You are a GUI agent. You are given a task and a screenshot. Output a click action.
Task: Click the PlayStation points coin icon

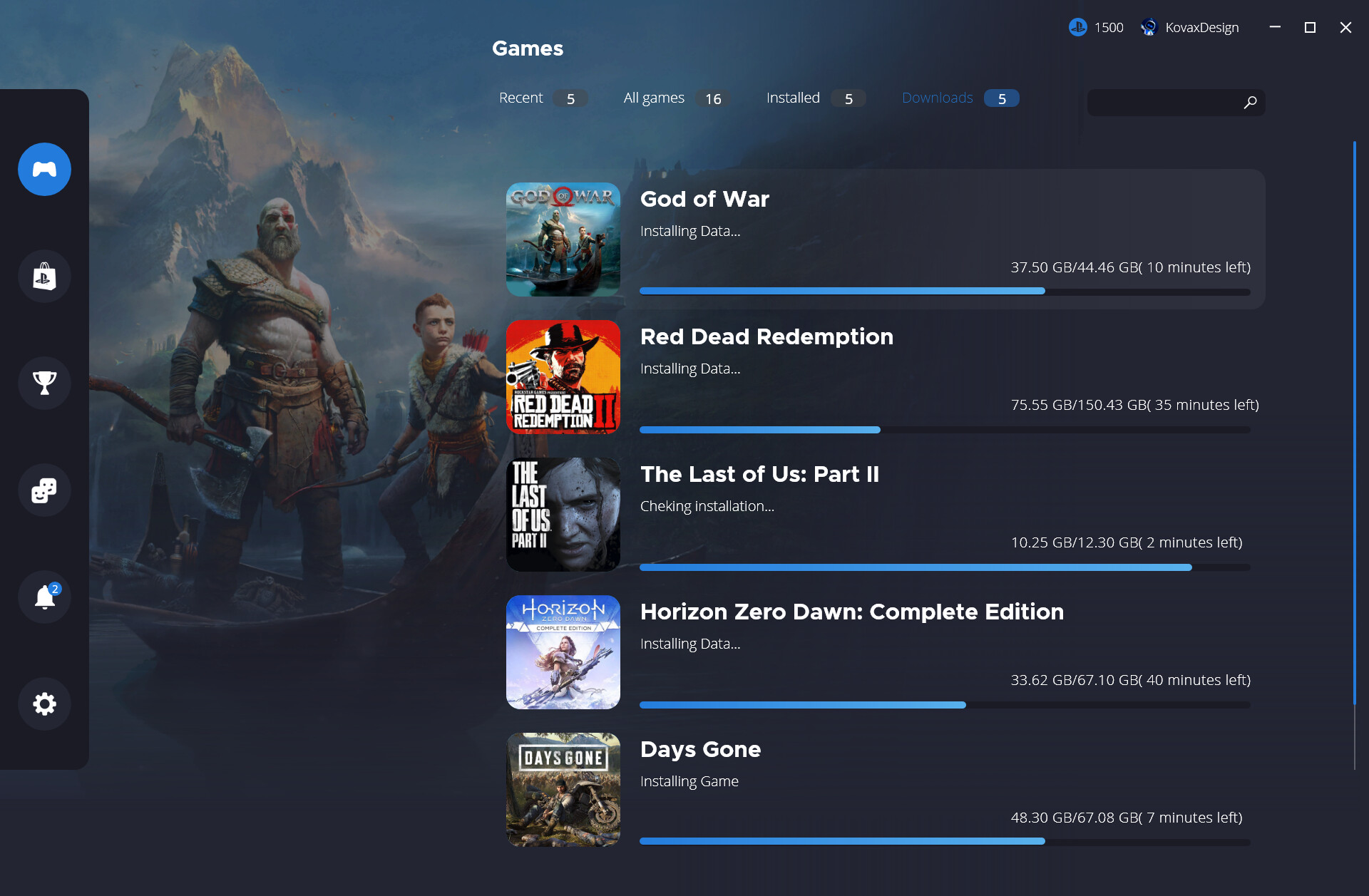[x=1077, y=28]
